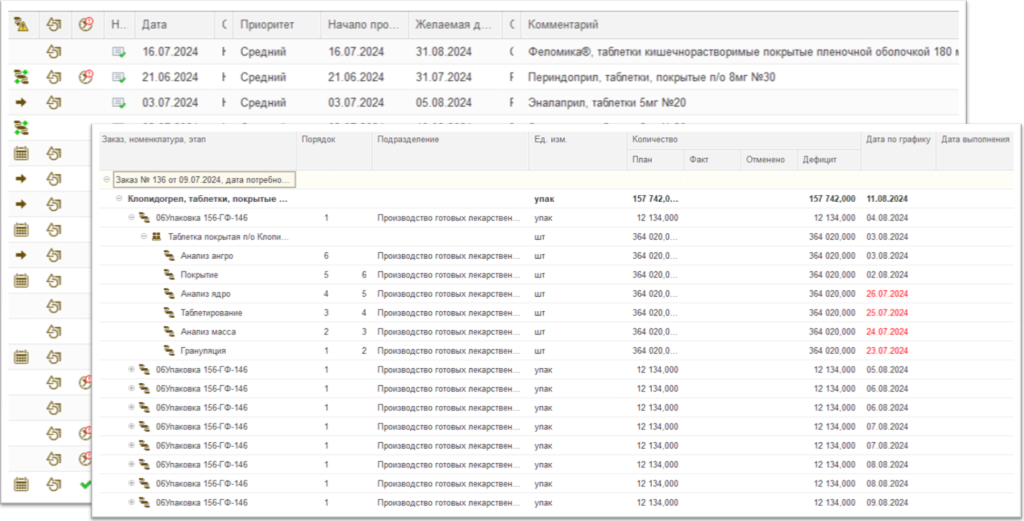Click the Желаемая д... column header
The height and width of the screenshot is (521, 1024).
455,25
